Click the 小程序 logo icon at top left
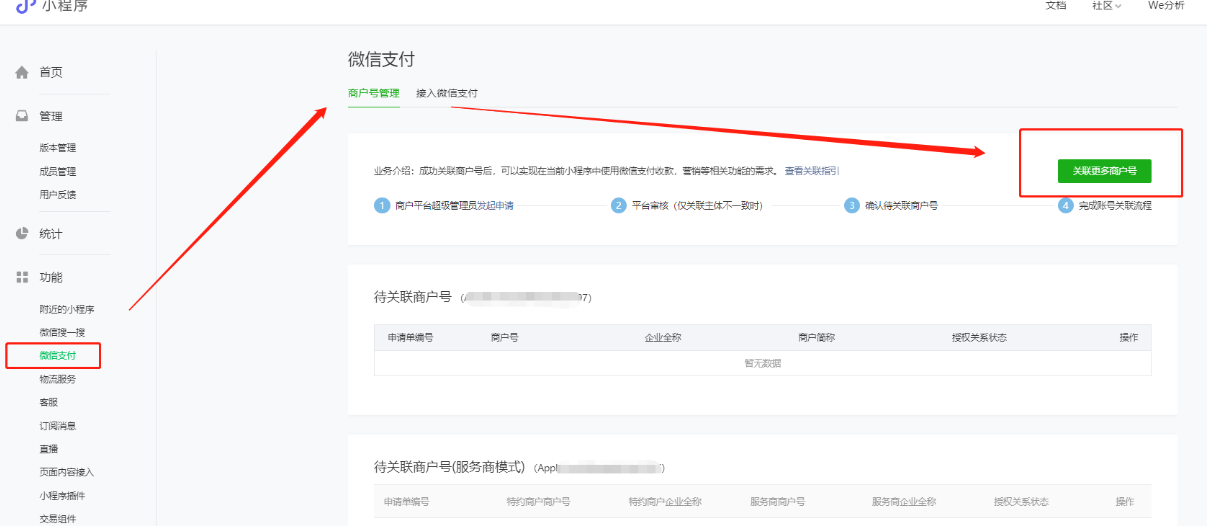 tap(25, 6)
